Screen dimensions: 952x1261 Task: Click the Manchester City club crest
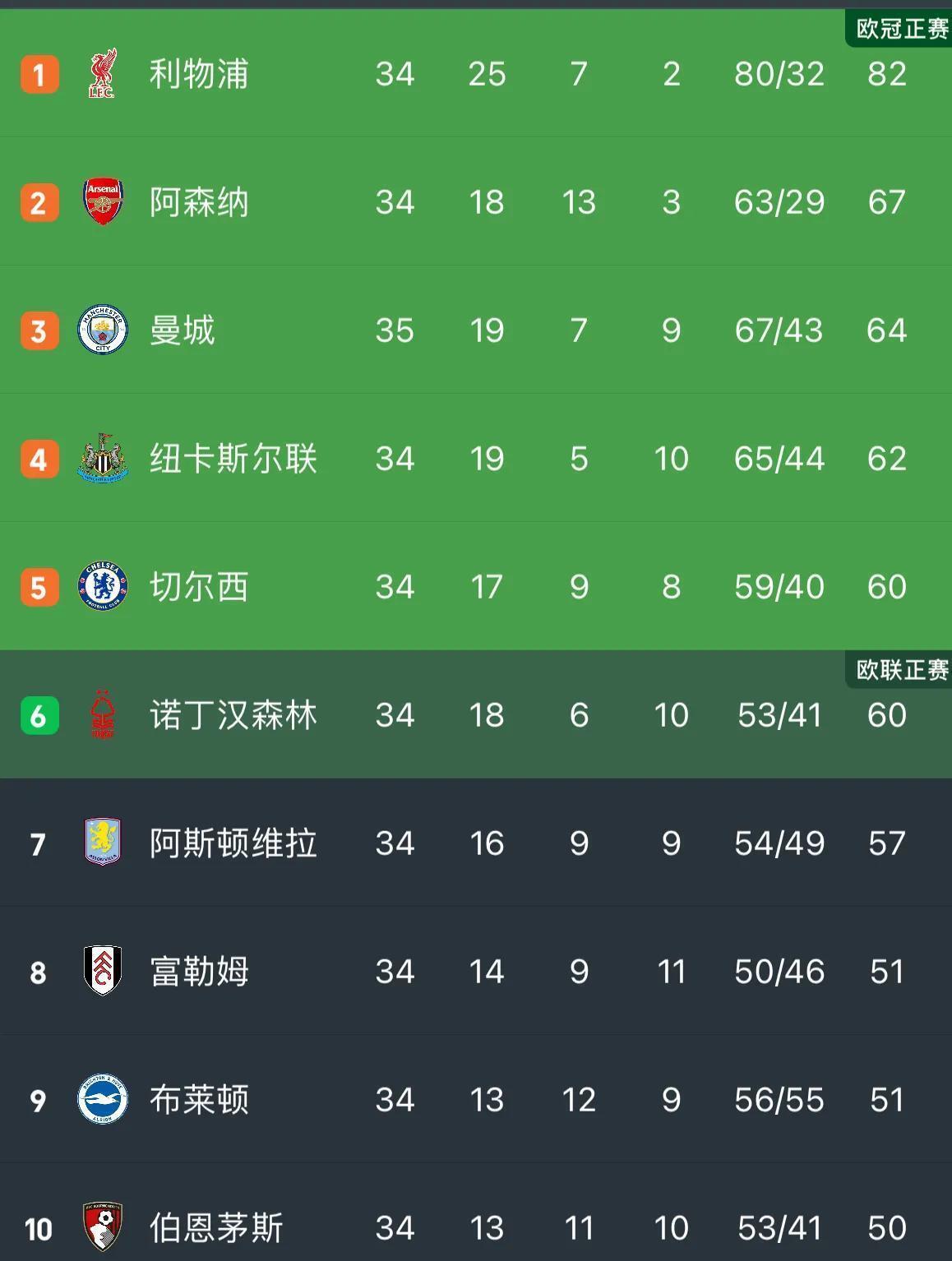pyautogui.click(x=101, y=330)
